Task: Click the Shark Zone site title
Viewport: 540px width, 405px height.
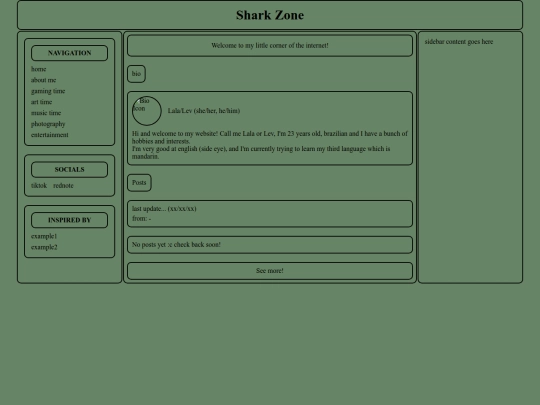Action: [x=270, y=15]
